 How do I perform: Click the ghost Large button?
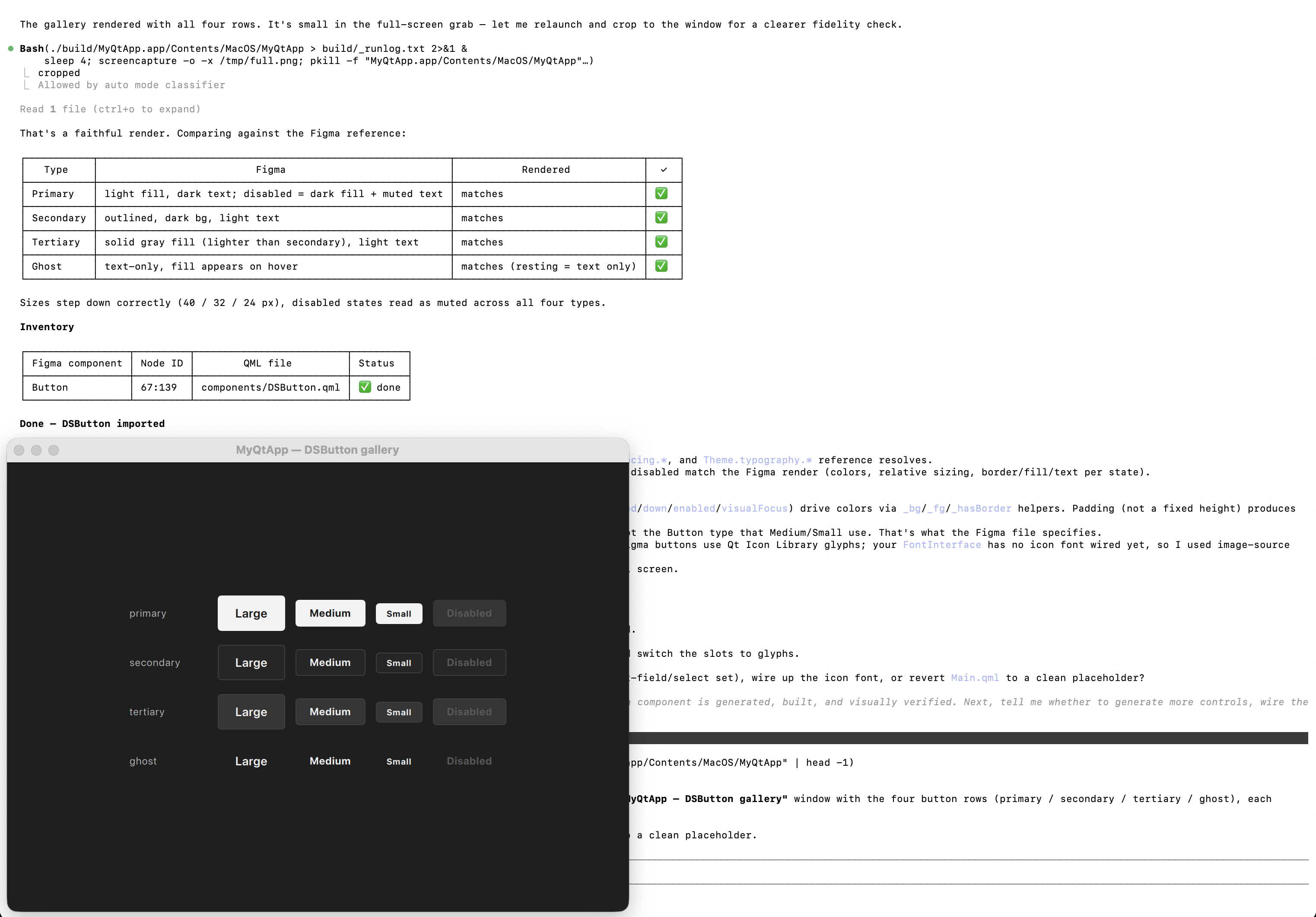pyautogui.click(x=251, y=761)
